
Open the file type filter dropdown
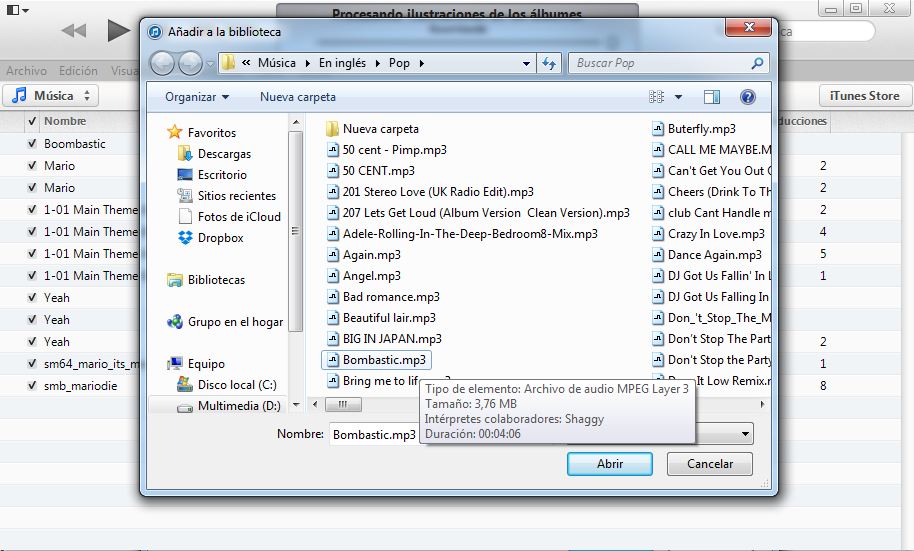pyautogui.click(x=745, y=434)
